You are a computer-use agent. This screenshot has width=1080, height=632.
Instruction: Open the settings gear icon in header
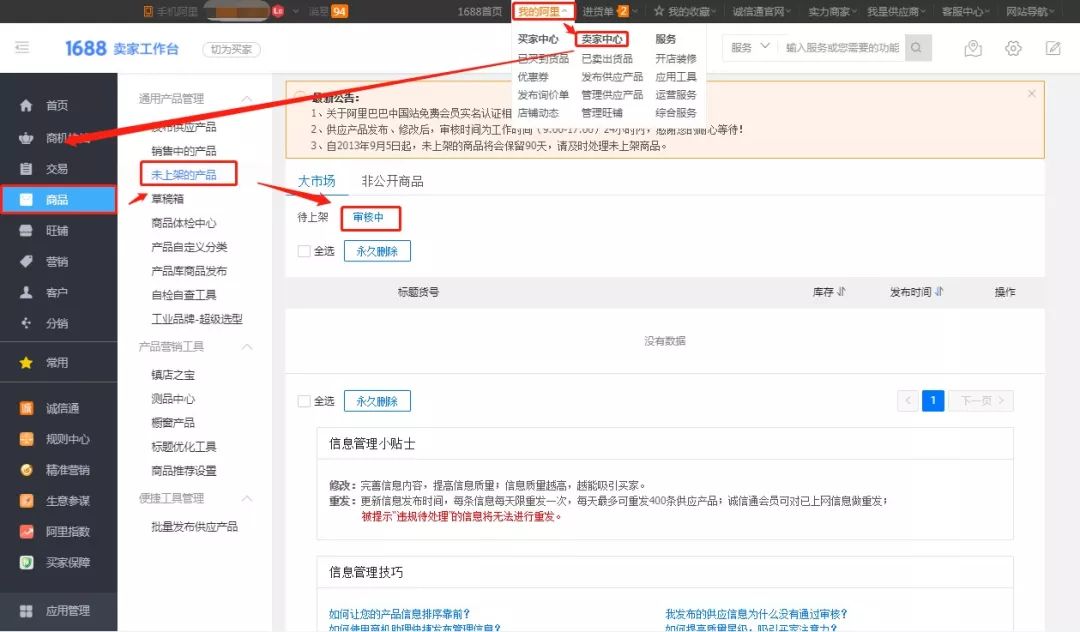[x=1012, y=48]
